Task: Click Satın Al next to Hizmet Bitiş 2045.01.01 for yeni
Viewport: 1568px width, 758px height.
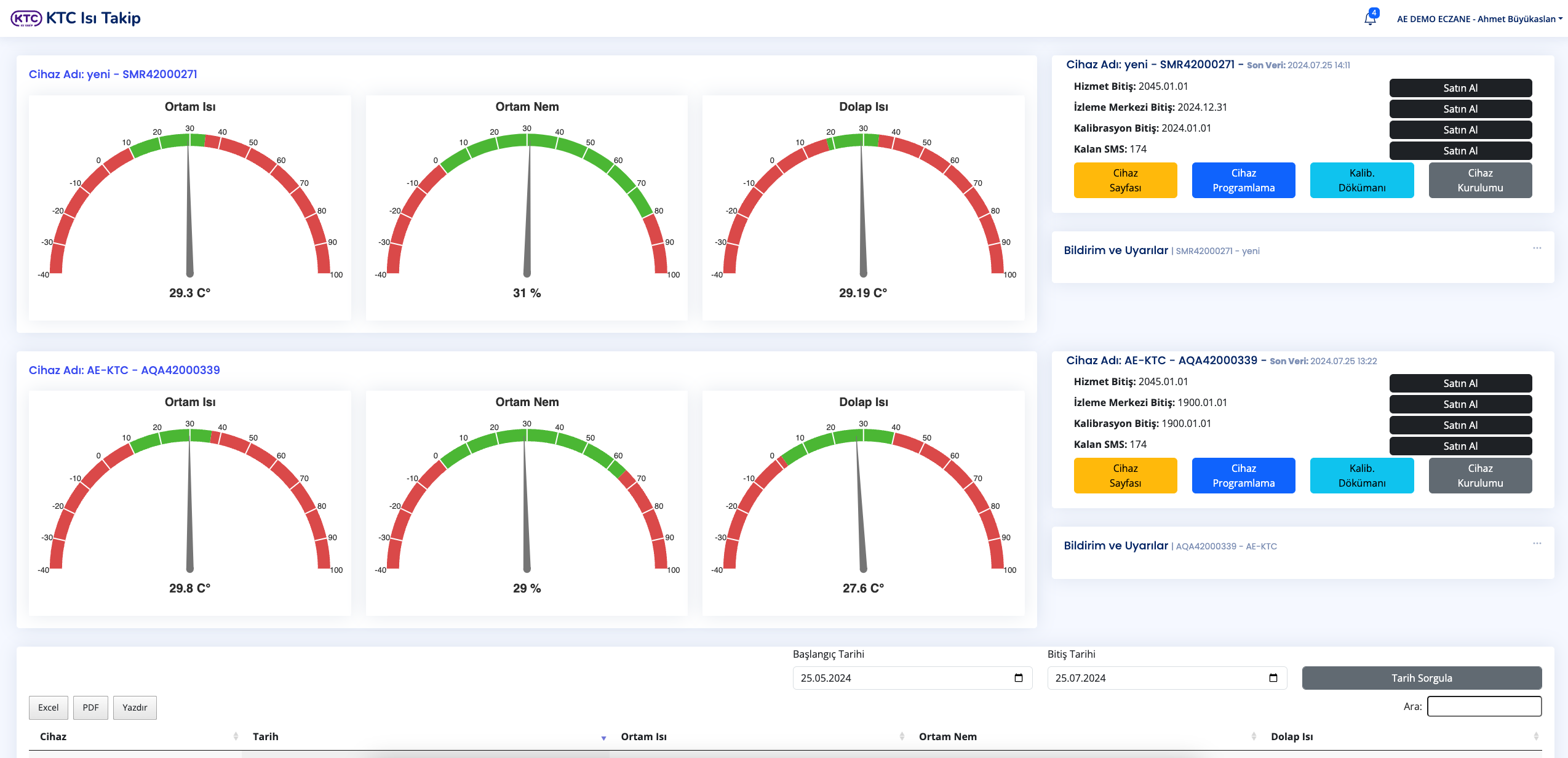Action: (1460, 88)
